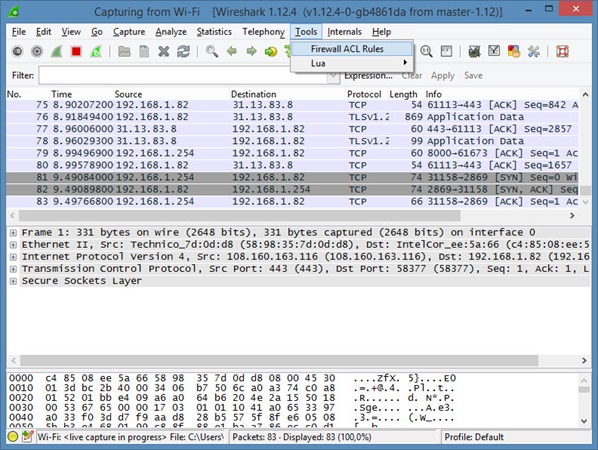This screenshot has width=598, height=450.
Task: Close this capture file (X icon)
Action: point(164,51)
